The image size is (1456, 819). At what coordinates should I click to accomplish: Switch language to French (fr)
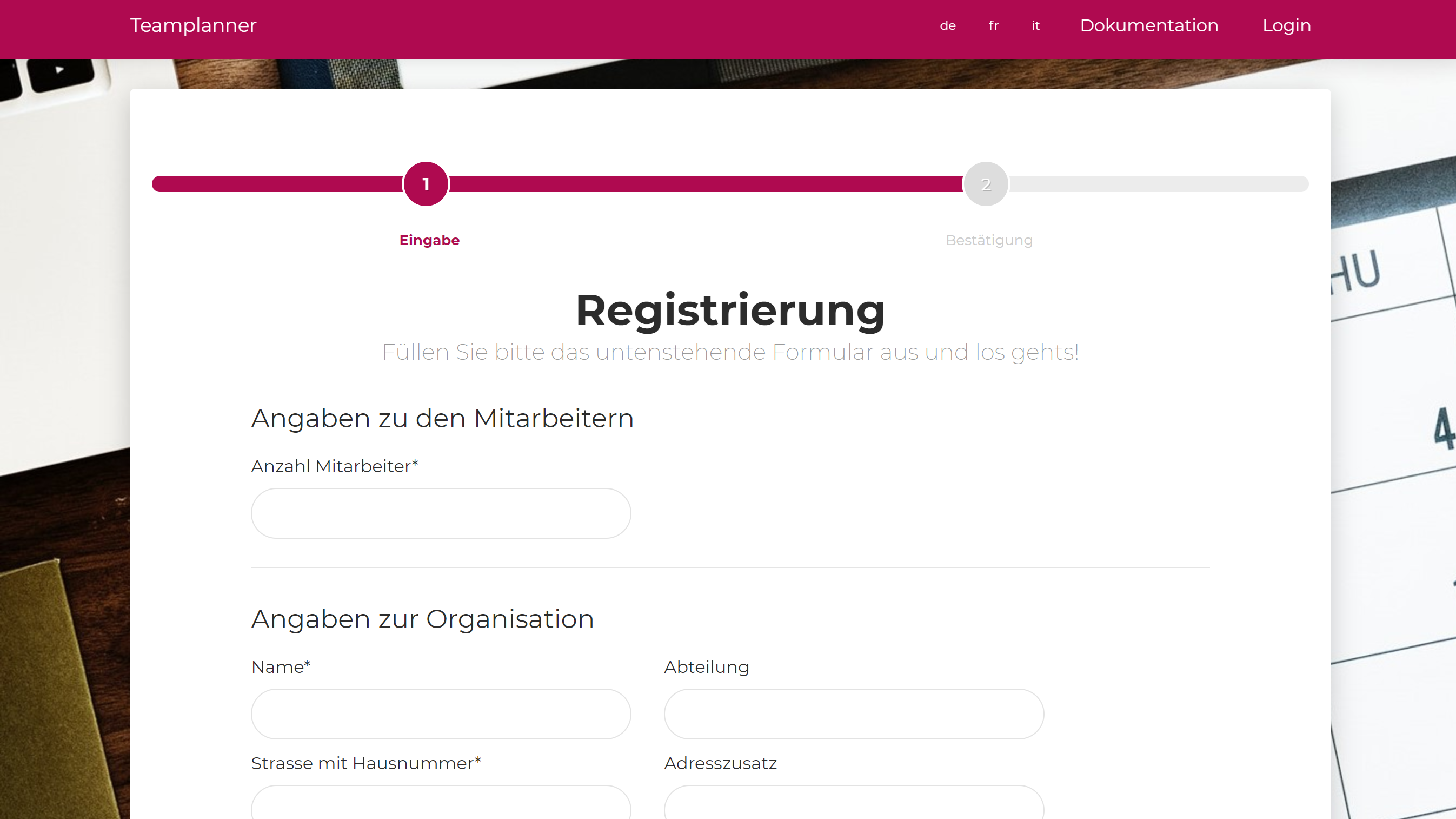pyautogui.click(x=994, y=25)
